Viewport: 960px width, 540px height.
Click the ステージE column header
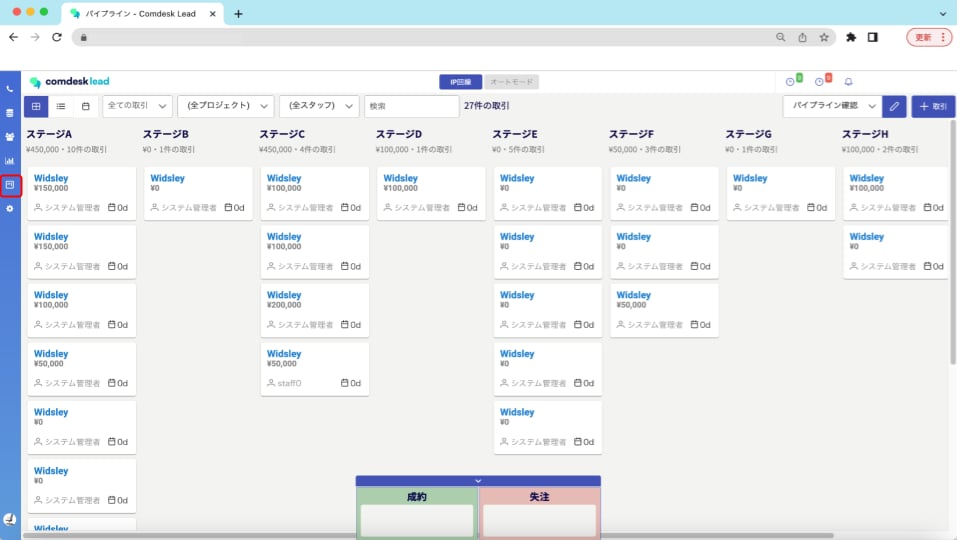[x=515, y=134]
